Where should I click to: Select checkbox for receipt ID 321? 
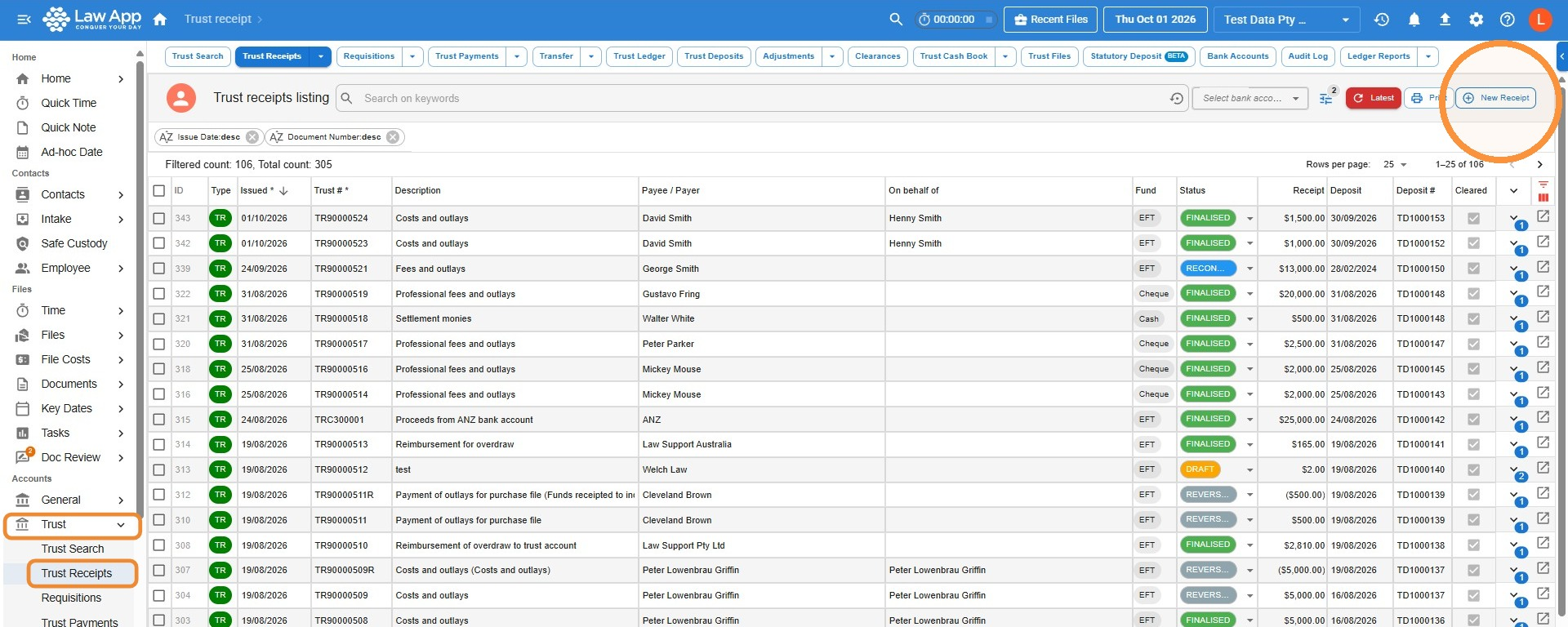pos(158,318)
